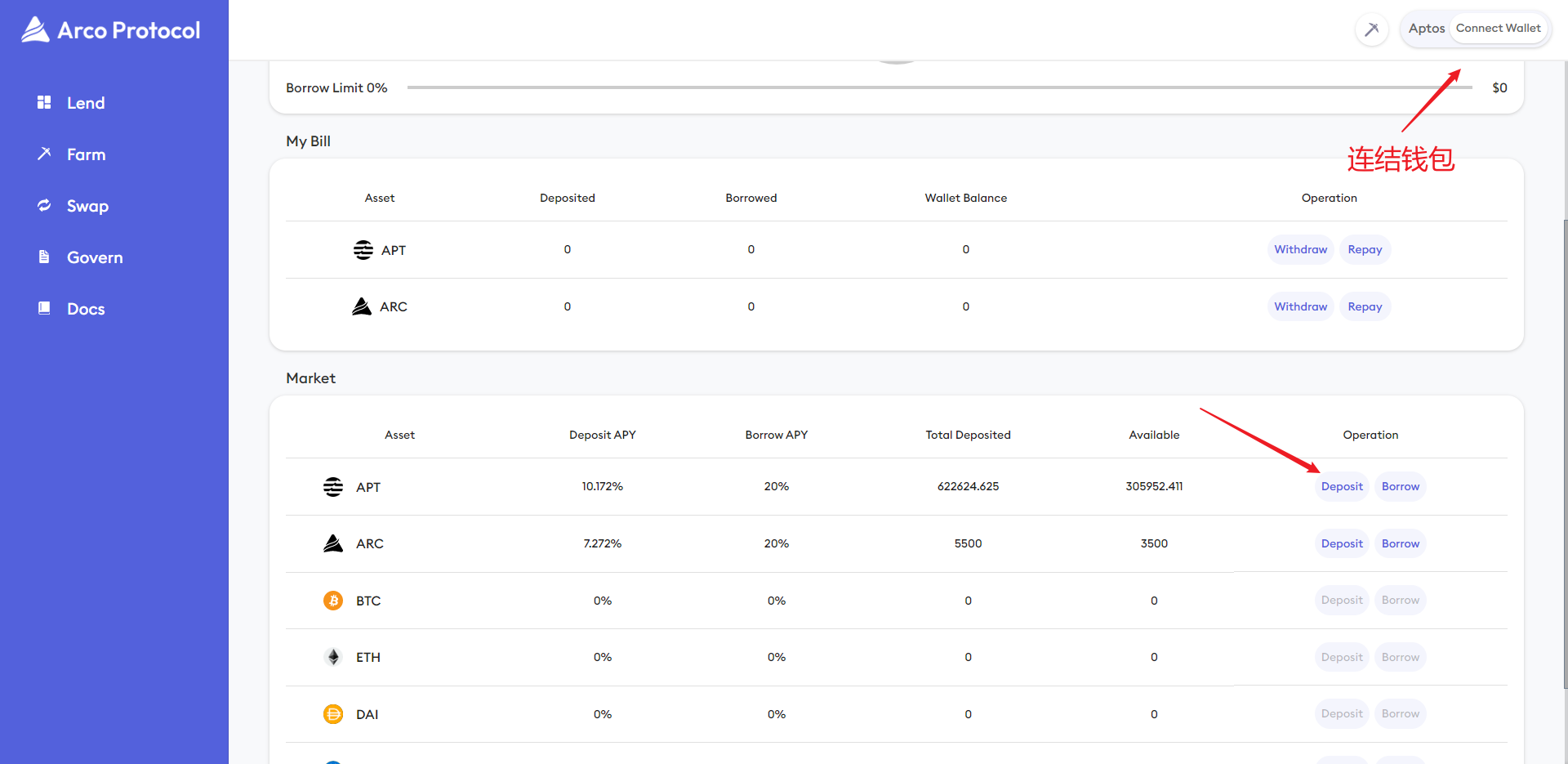The image size is (1568, 764).
Task: Click the ETH coin icon
Action: tap(333, 657)
